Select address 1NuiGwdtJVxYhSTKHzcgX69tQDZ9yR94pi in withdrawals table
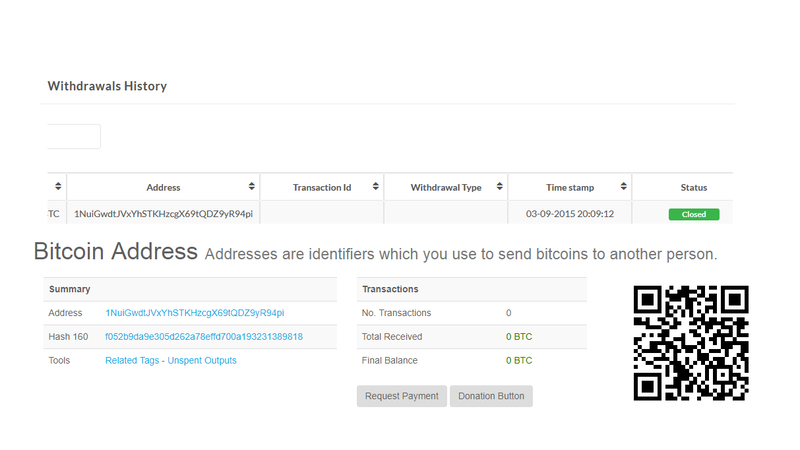Viewport: 800px width, 450px height. pos(163,214)
